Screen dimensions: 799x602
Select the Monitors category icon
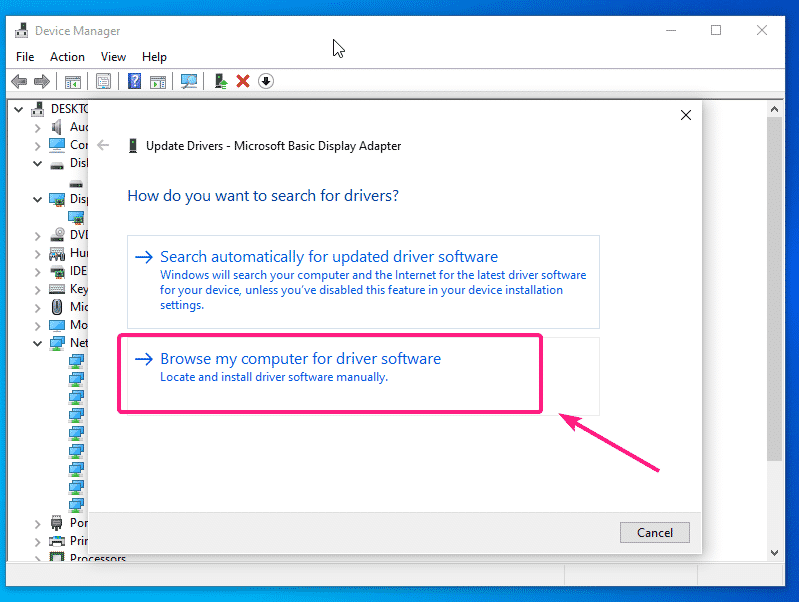tap(57, 325)
